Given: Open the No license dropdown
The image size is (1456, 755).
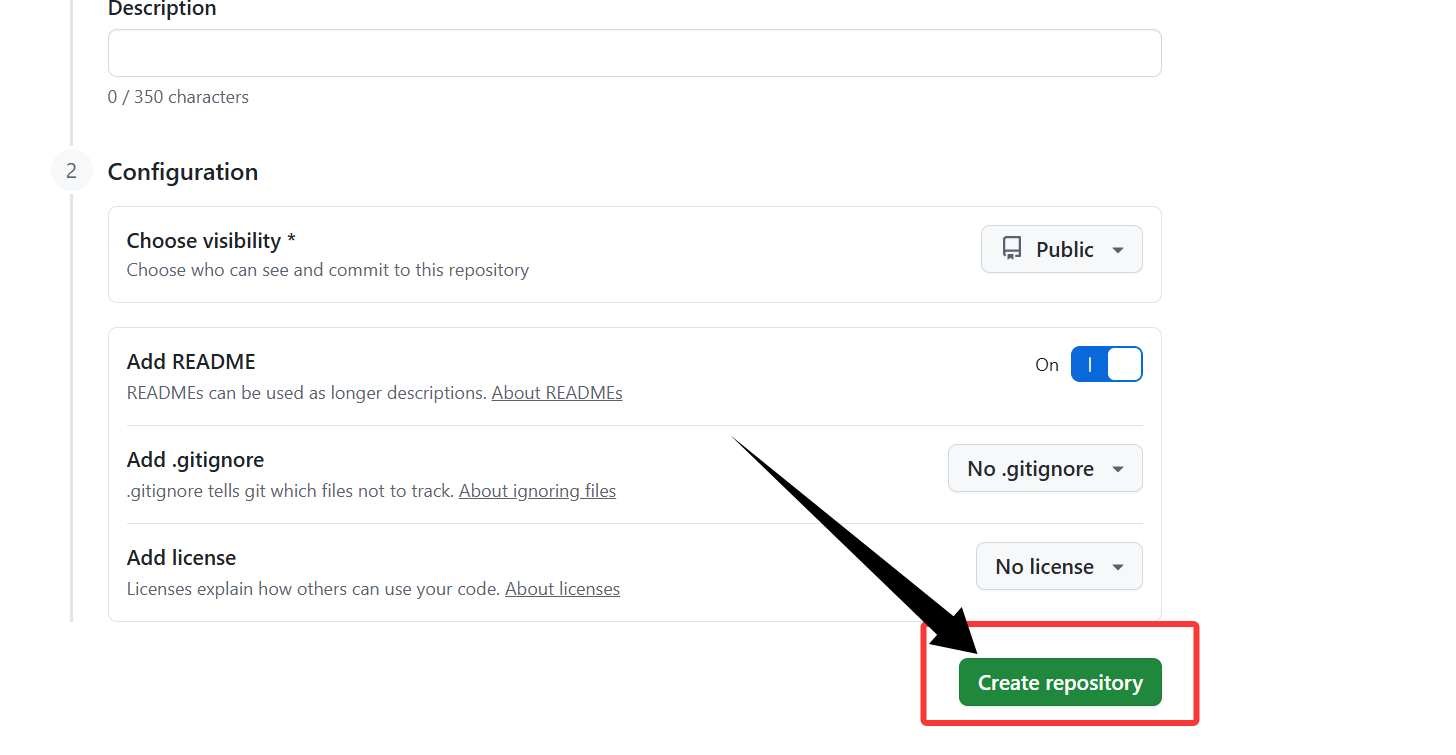Looking at the screenshot, I should pyautogui.click(x=1058, y=566).
